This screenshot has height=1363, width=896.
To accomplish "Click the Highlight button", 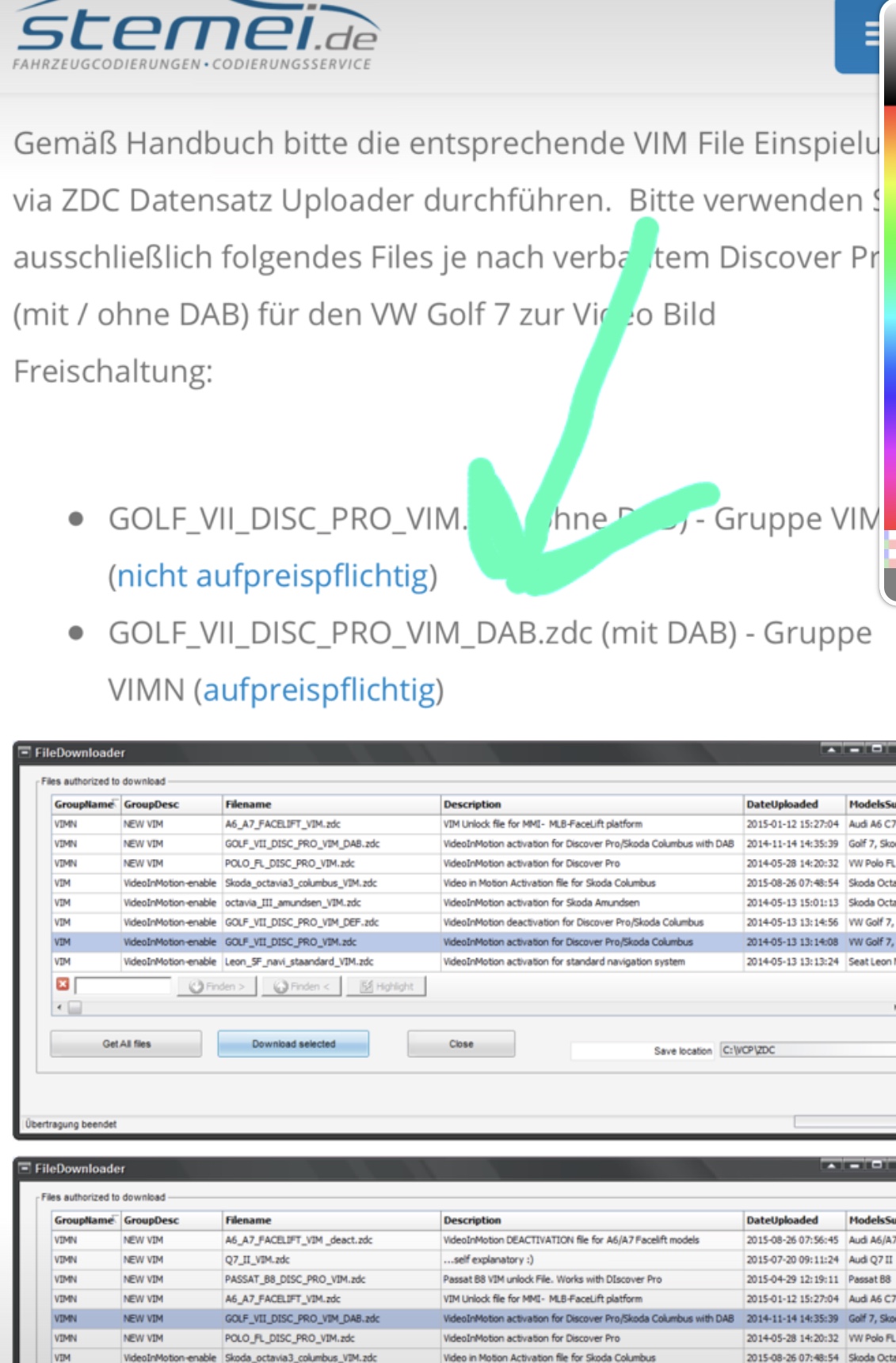I will (x=387, y=987).
